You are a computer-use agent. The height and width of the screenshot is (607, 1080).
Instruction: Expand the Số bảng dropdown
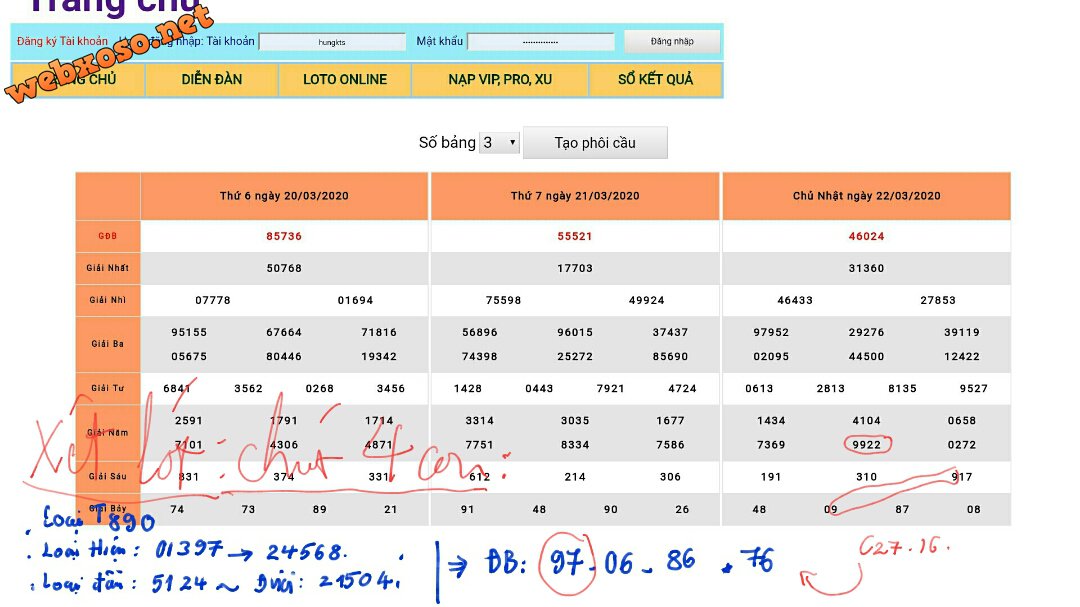point(499,143)
